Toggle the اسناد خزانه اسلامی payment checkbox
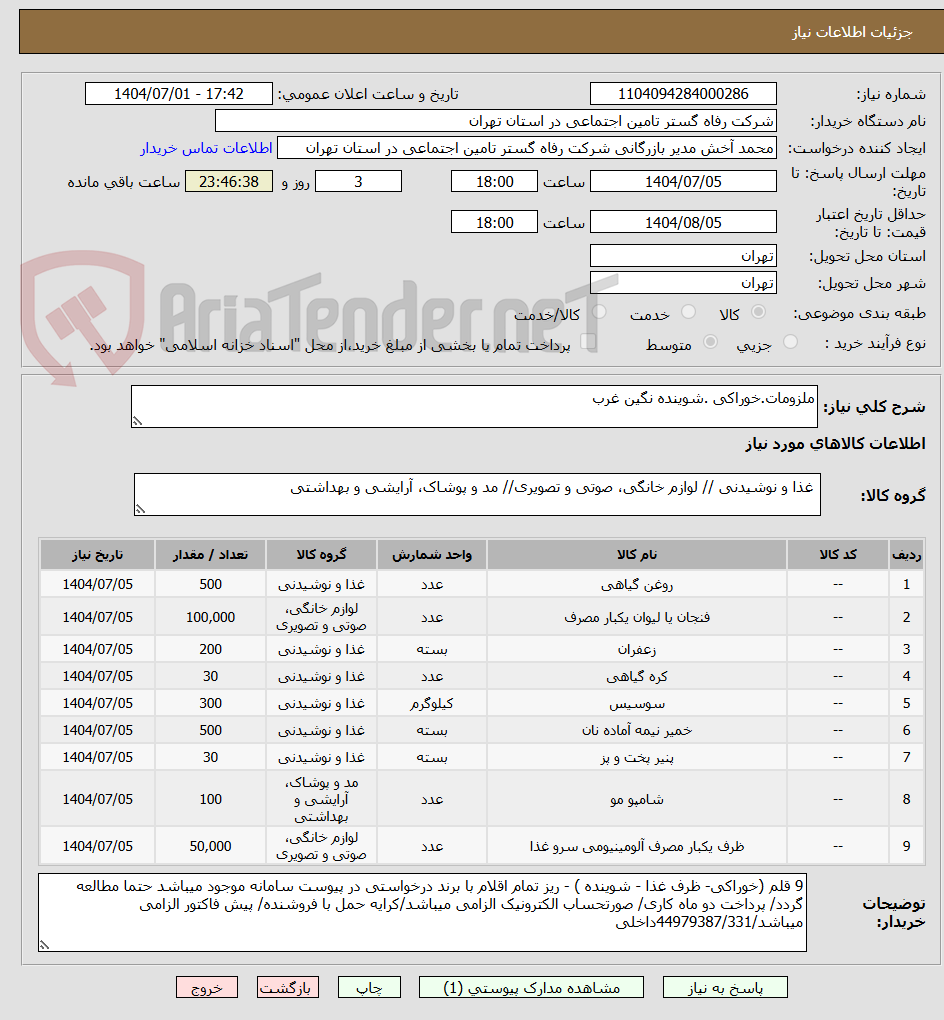Screen dimensions: 944x1020 coord(588,342)
